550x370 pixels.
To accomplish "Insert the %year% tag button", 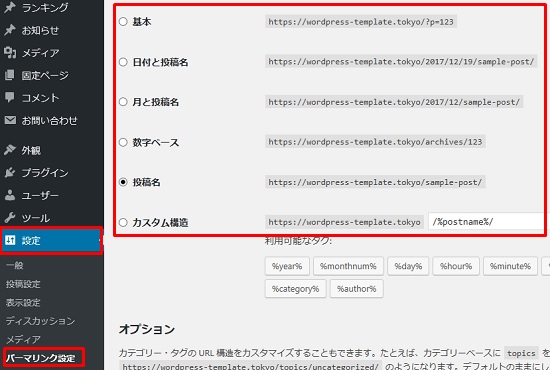I will 287,266.
